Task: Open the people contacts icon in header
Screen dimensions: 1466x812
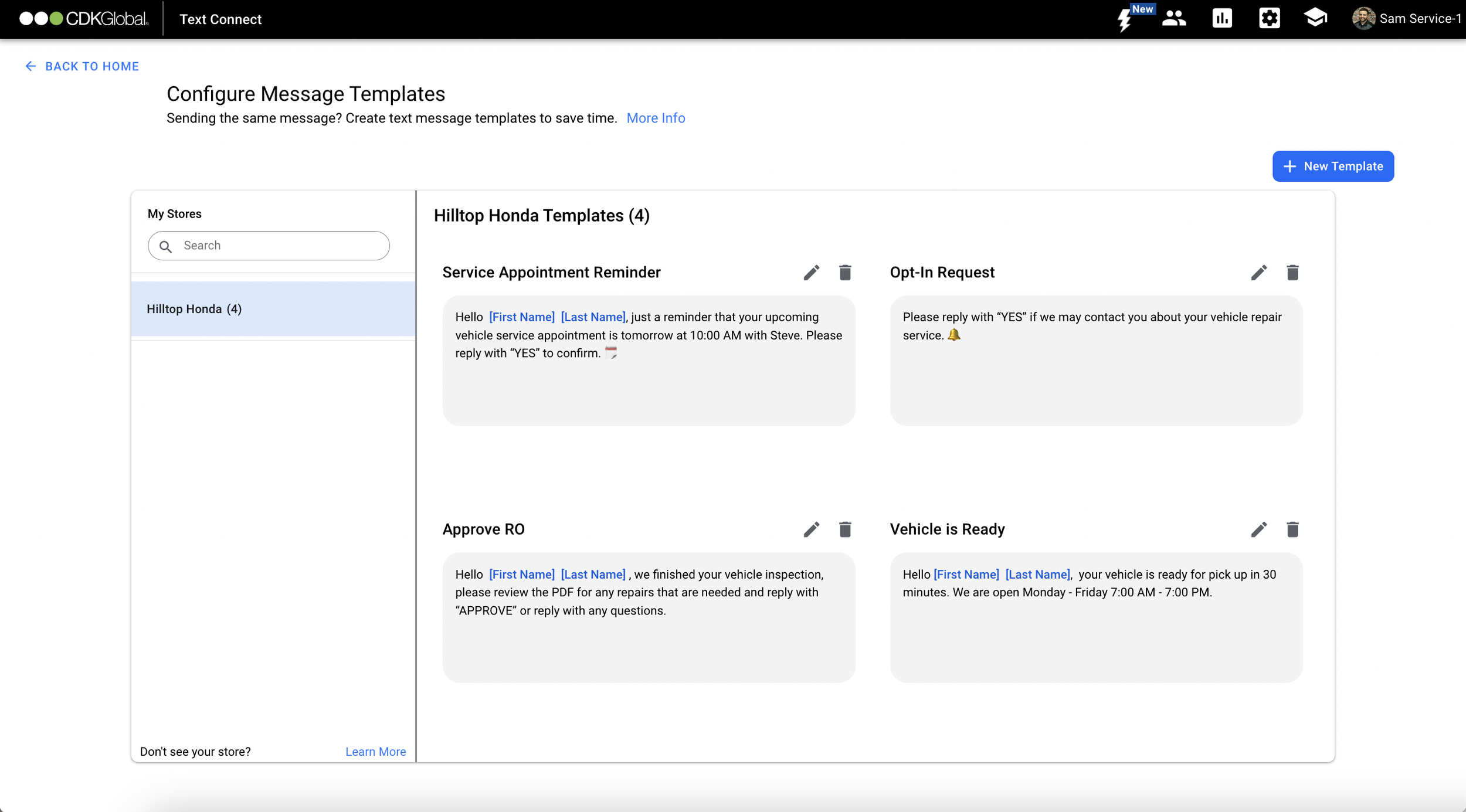Action: pos(1173,19)
